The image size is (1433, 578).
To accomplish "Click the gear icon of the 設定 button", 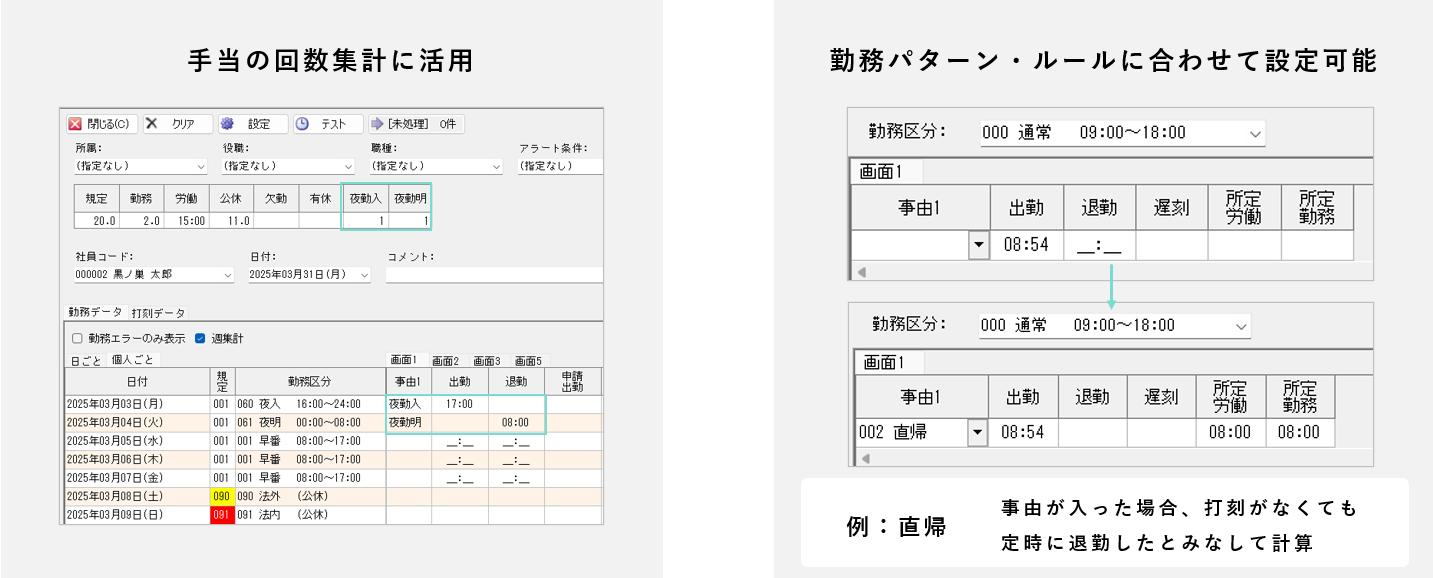I will [x=227, y=124].
